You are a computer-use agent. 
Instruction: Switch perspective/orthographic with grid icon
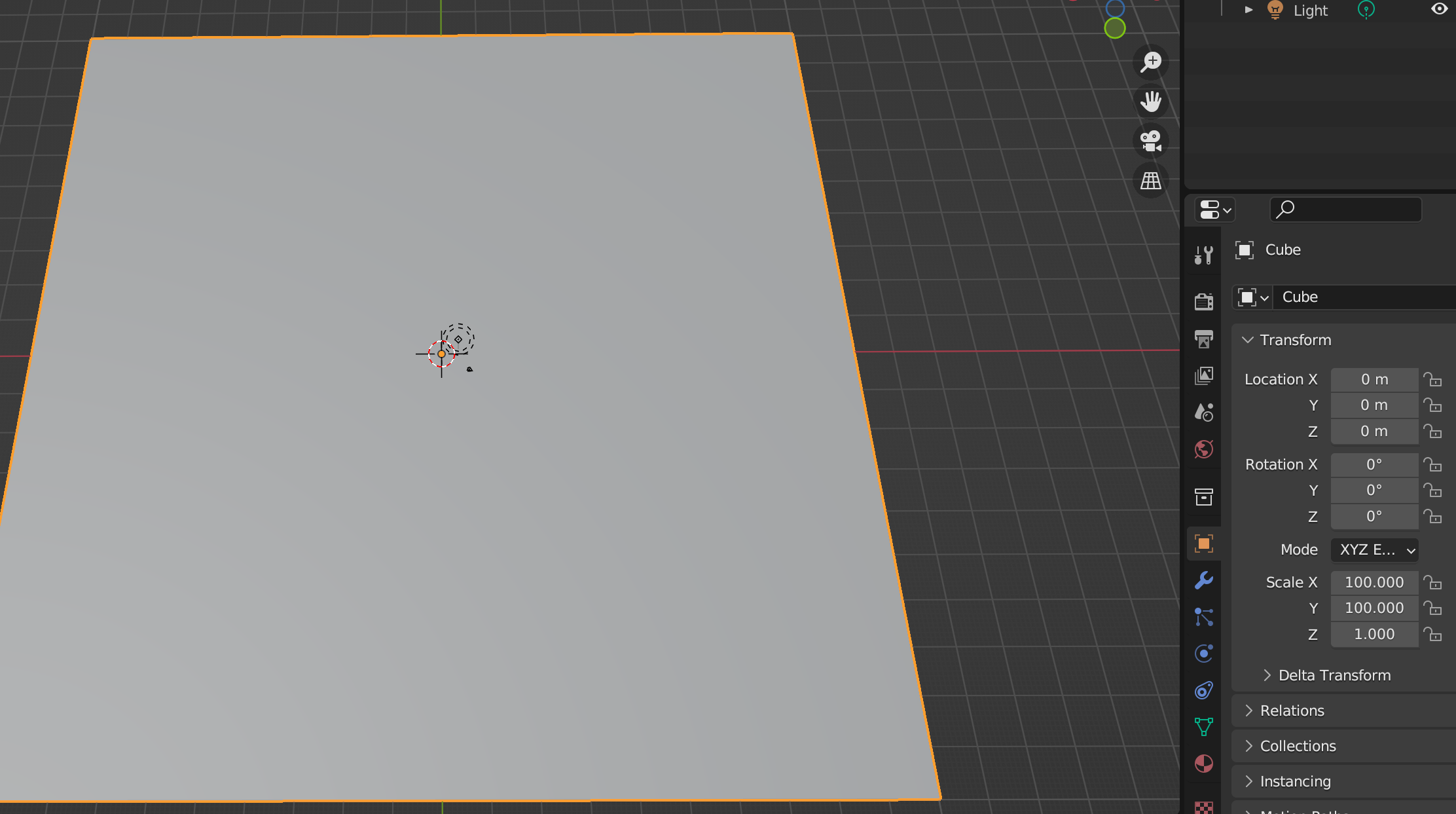[x=1150, y=181]
